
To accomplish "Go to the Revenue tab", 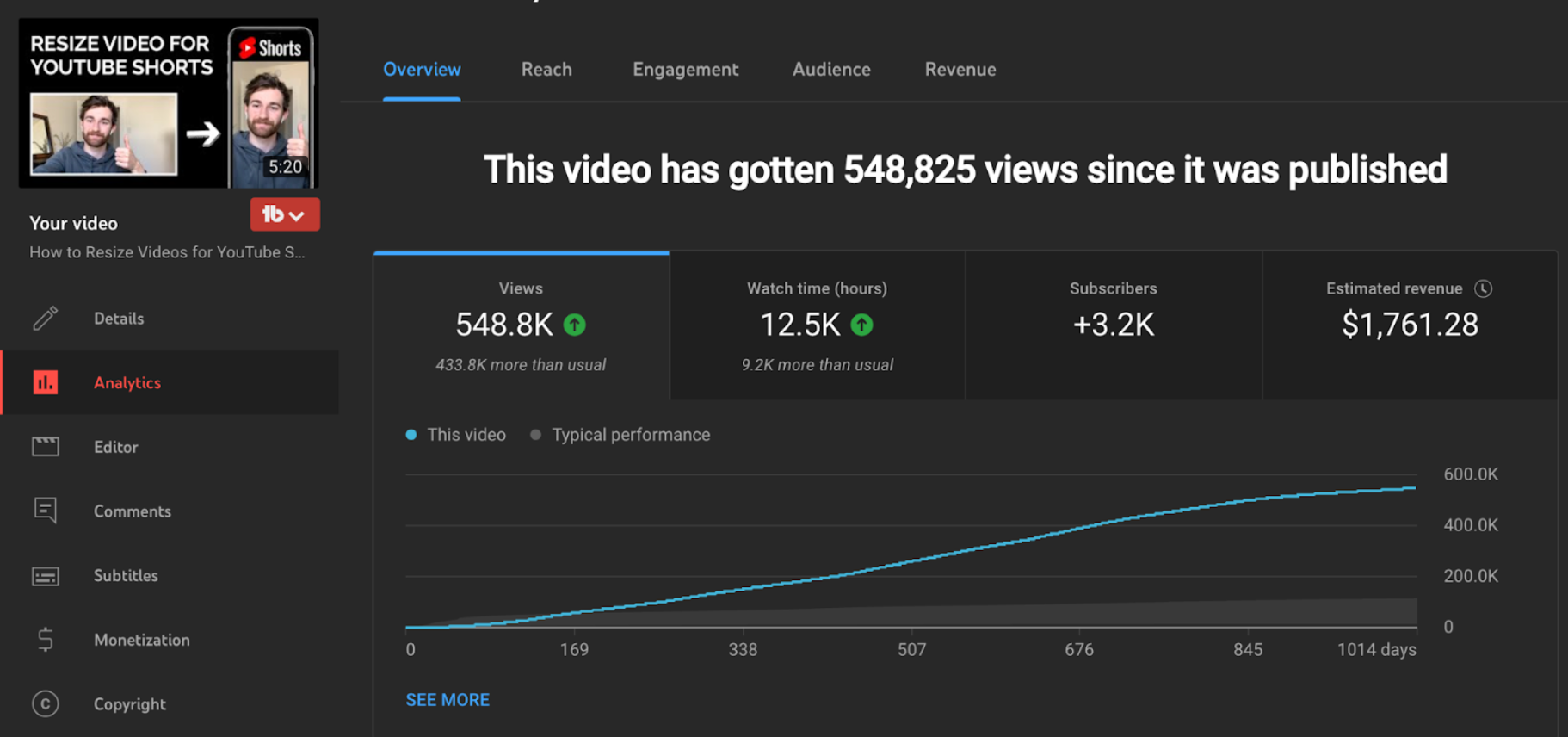I will tap(960, 70).
